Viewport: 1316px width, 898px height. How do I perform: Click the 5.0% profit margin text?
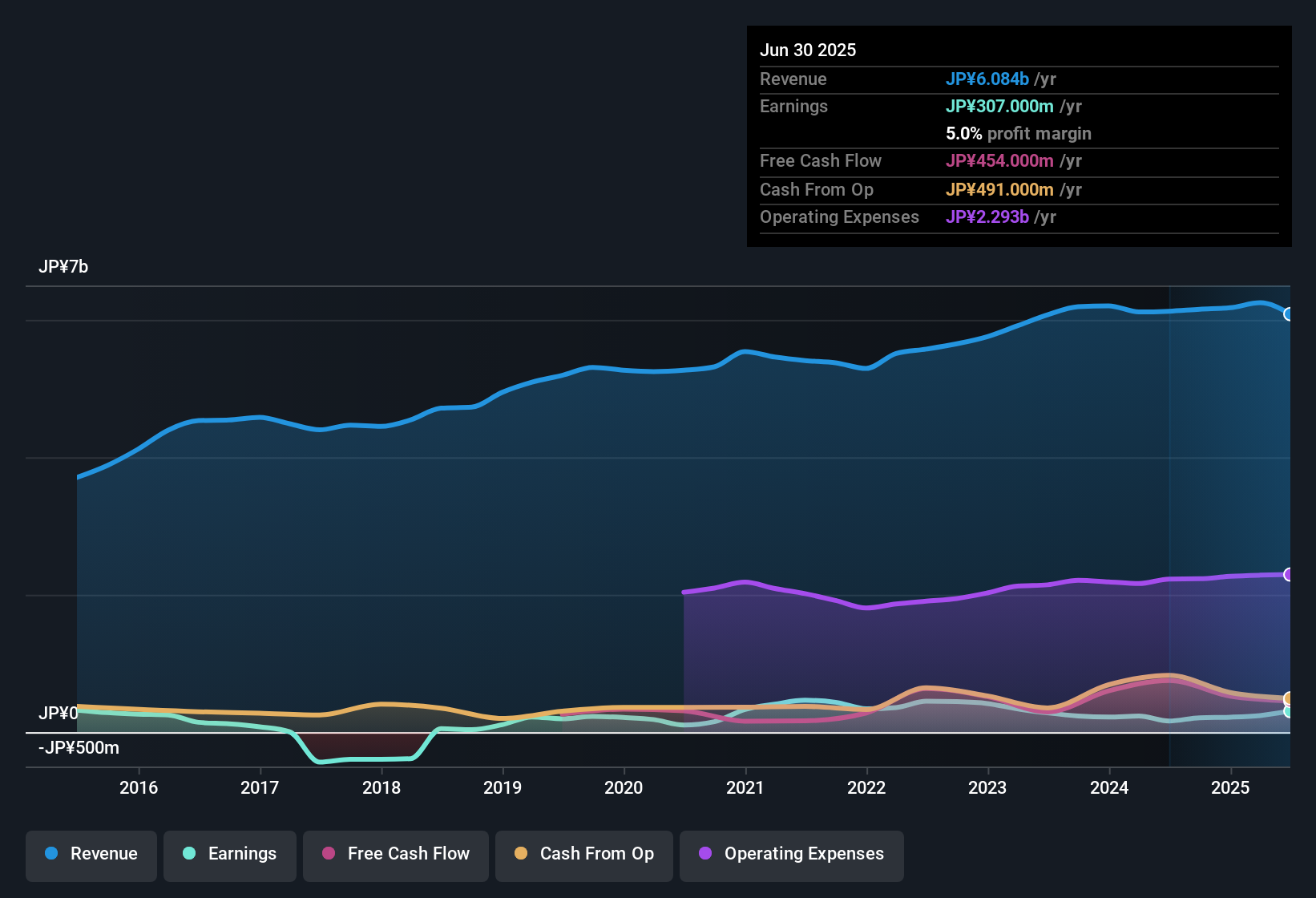pos(1019,133)
